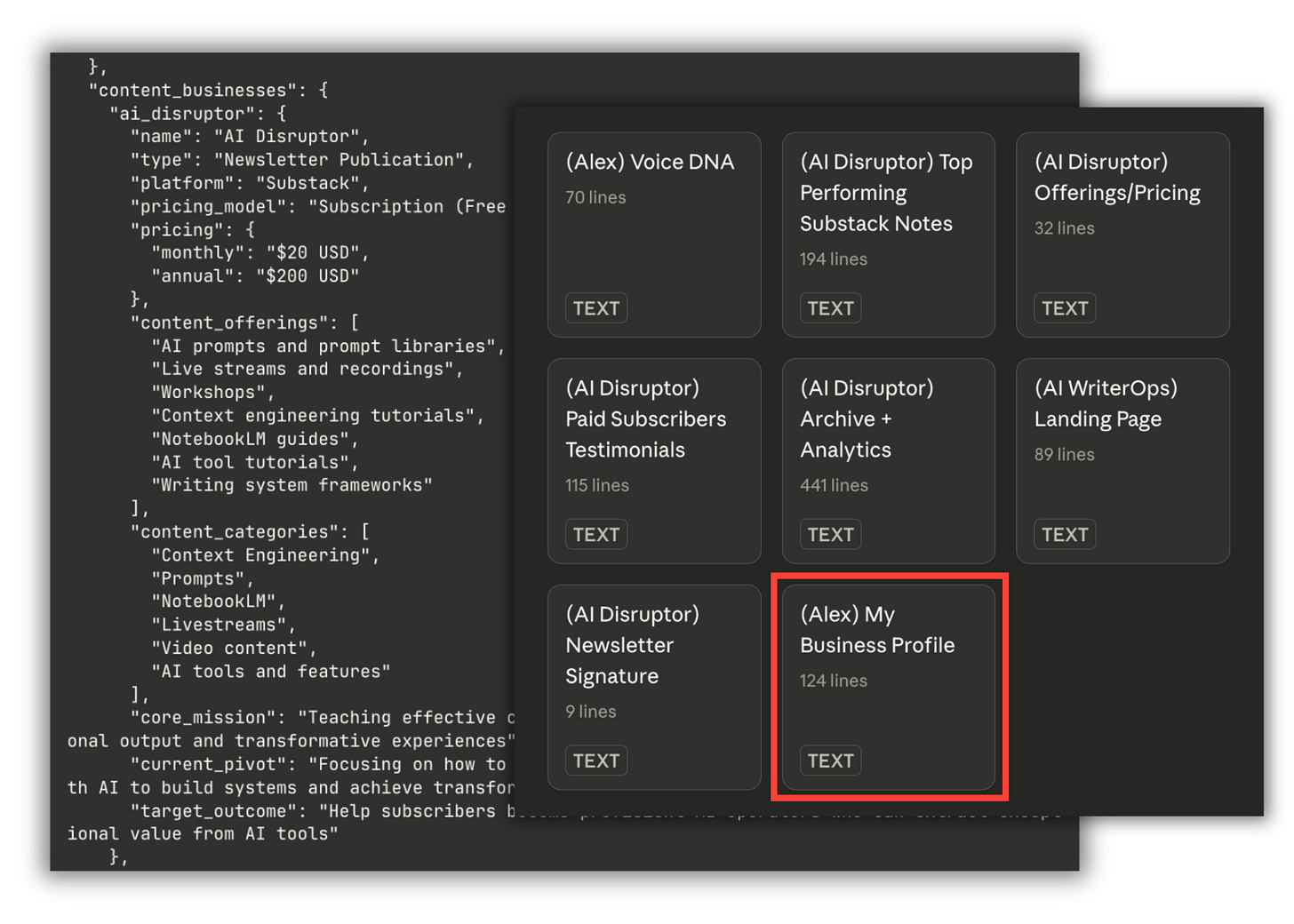Click TEXT badge on My Business Profile card
This screenshot has height=924, width=1294.
pos(830,761)
